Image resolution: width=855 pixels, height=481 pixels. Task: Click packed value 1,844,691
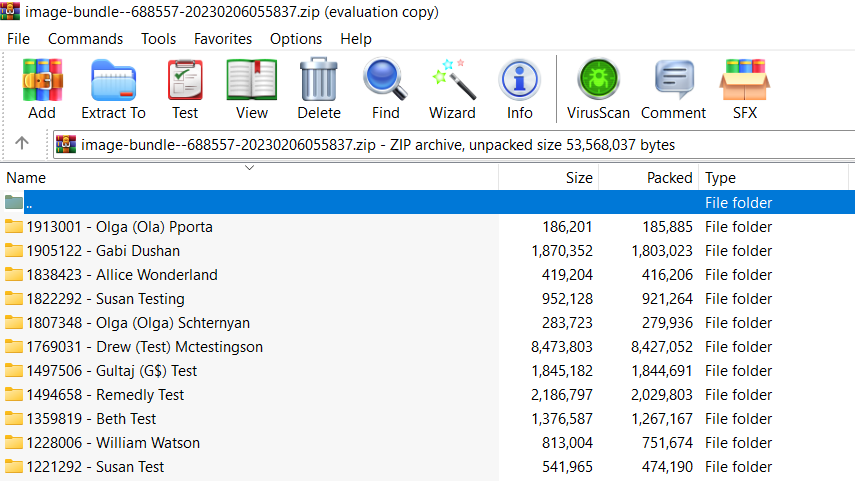tap(661, 371)
